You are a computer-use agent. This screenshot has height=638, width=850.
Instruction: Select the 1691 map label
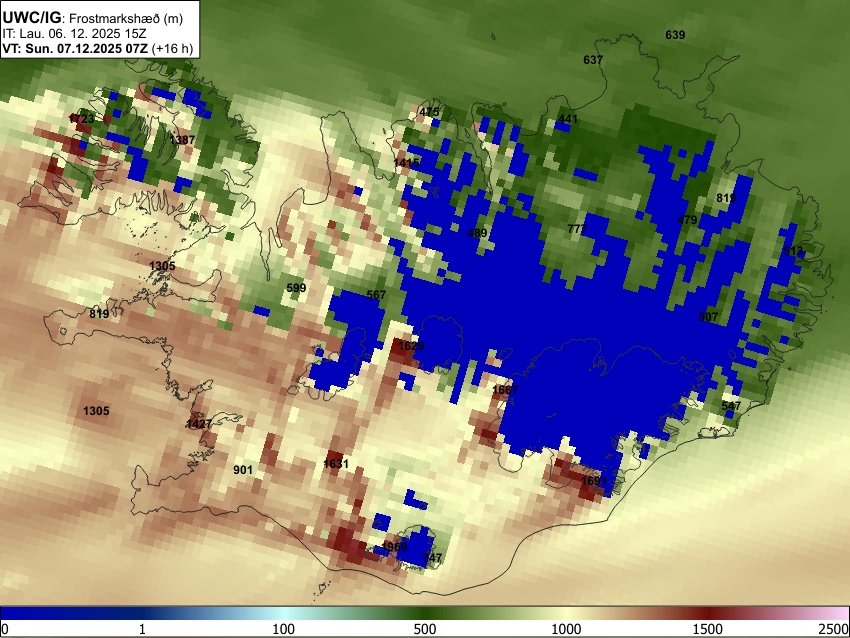pyautogui.click(x=594, y=481)
